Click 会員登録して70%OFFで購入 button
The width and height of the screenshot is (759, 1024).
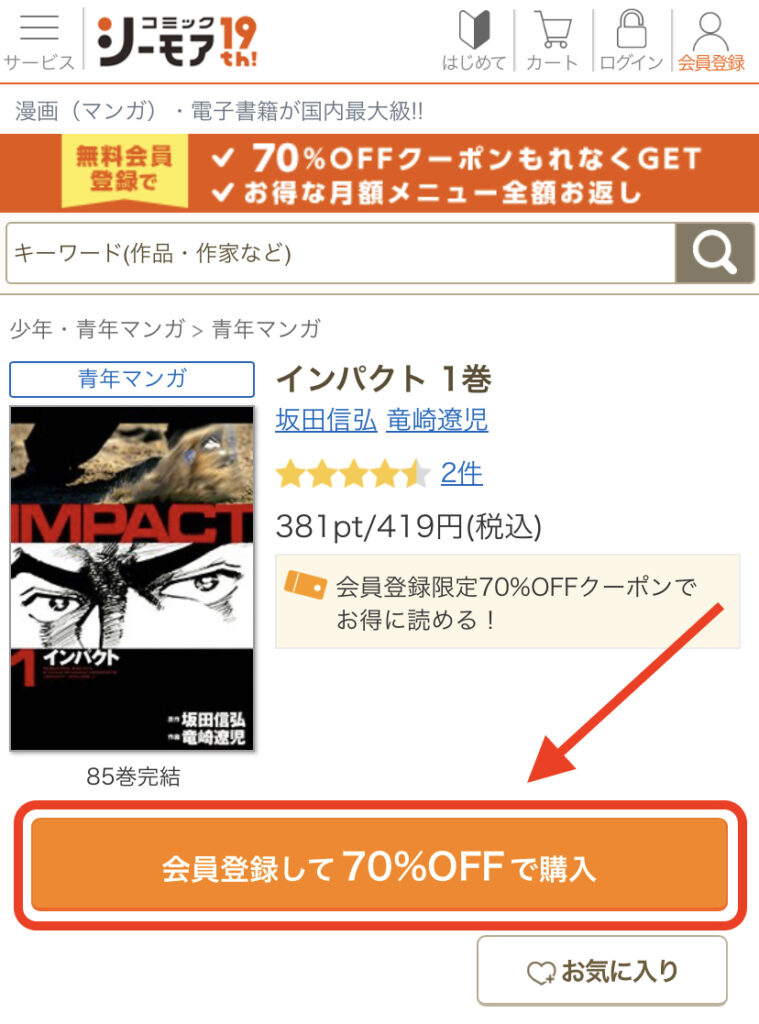coord(380,865)
